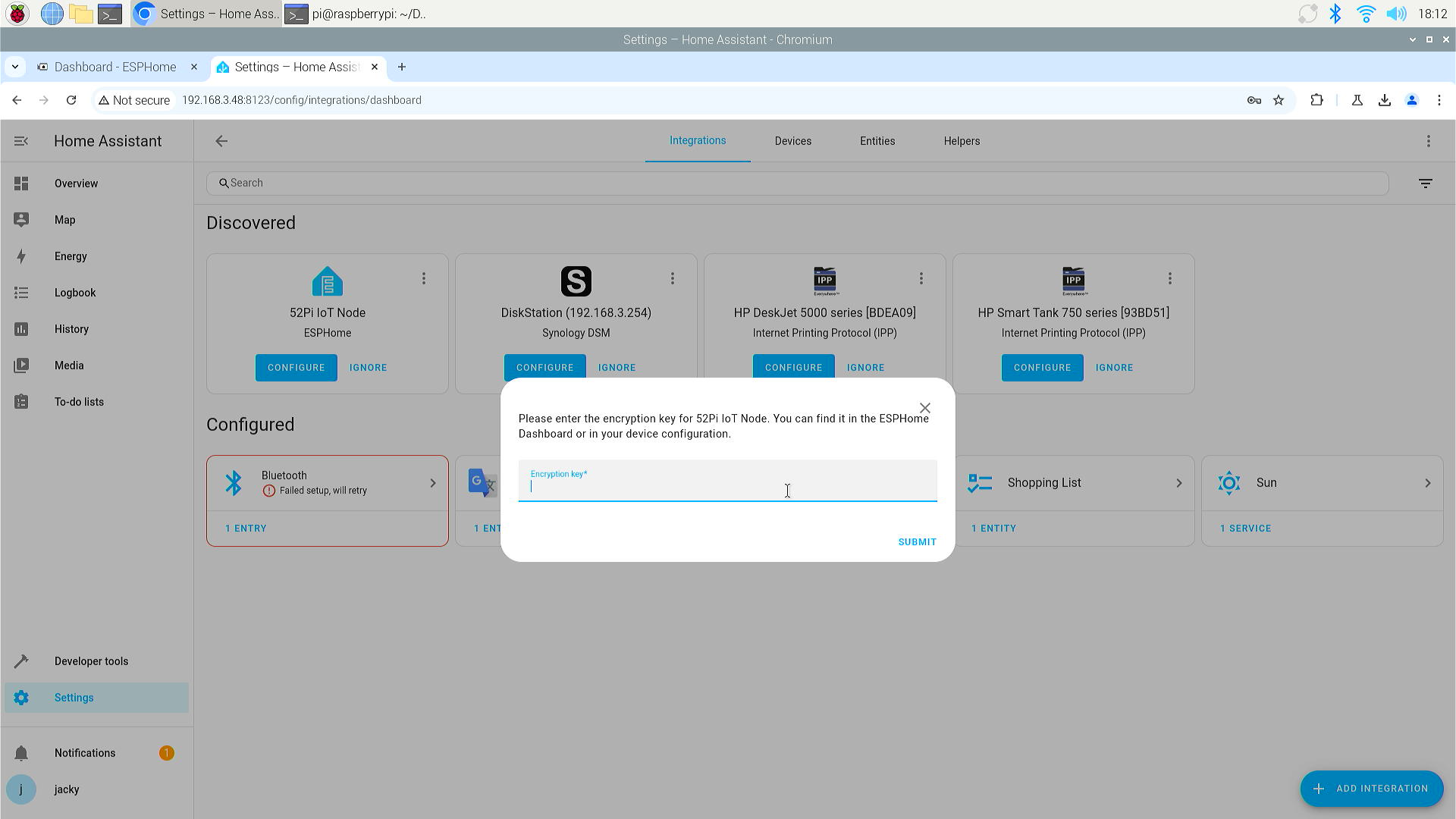Click back arrow in settings header
This screenshot has height=819, width=1456.
point(221,141)
